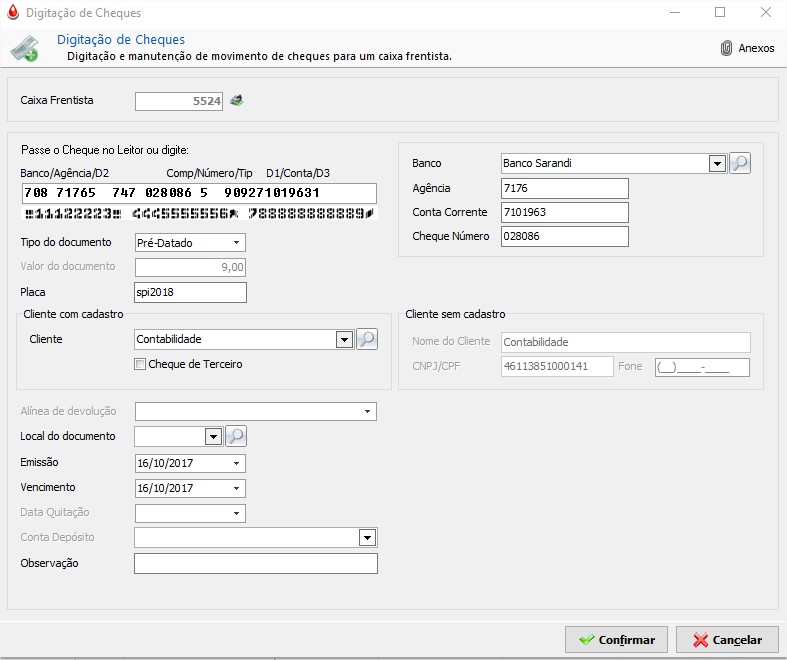Click the 'Digitação de Cheques' blue heading

[x=121, y=39]
